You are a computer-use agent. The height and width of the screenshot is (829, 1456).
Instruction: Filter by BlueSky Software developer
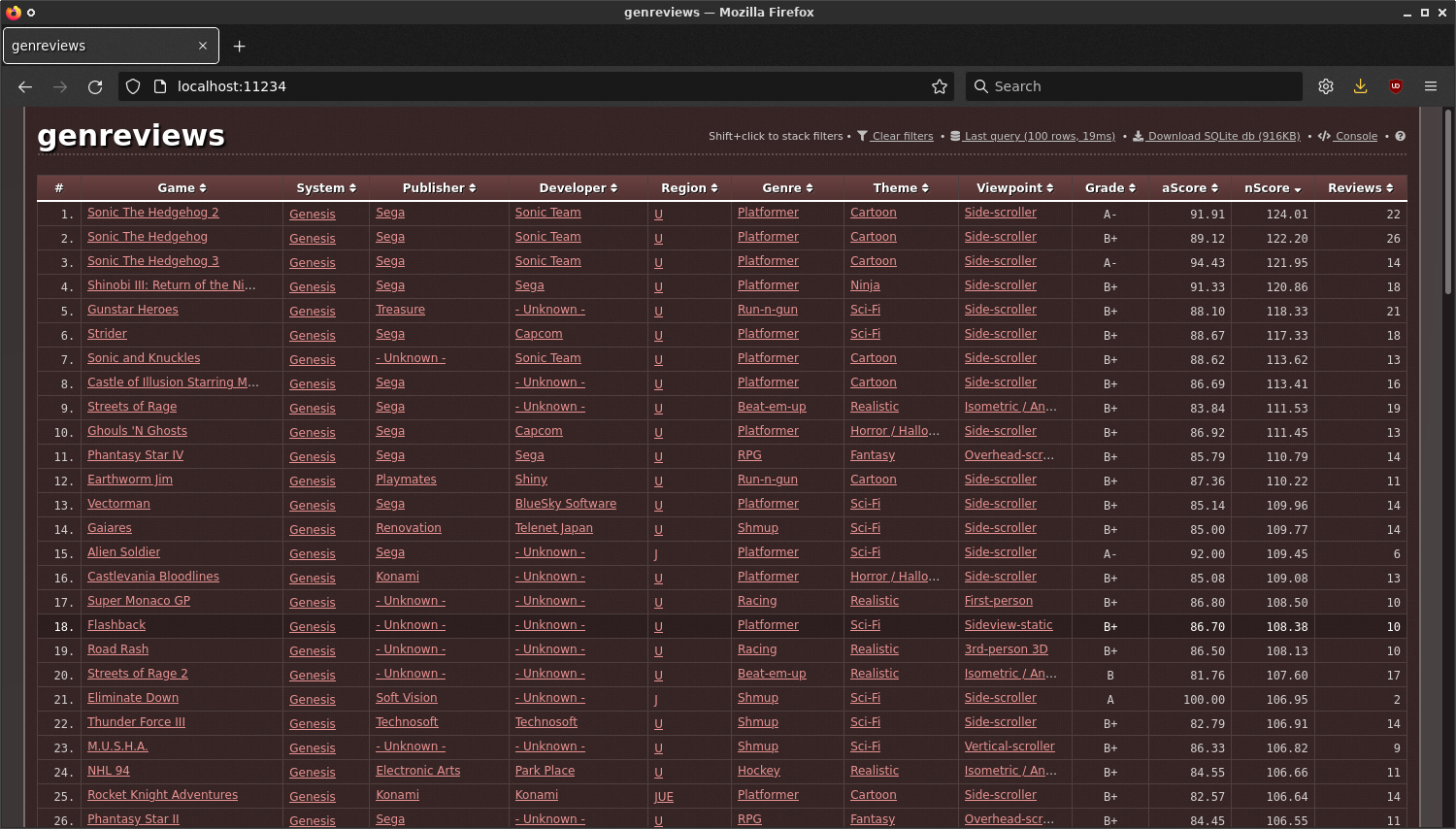[566, 504]
